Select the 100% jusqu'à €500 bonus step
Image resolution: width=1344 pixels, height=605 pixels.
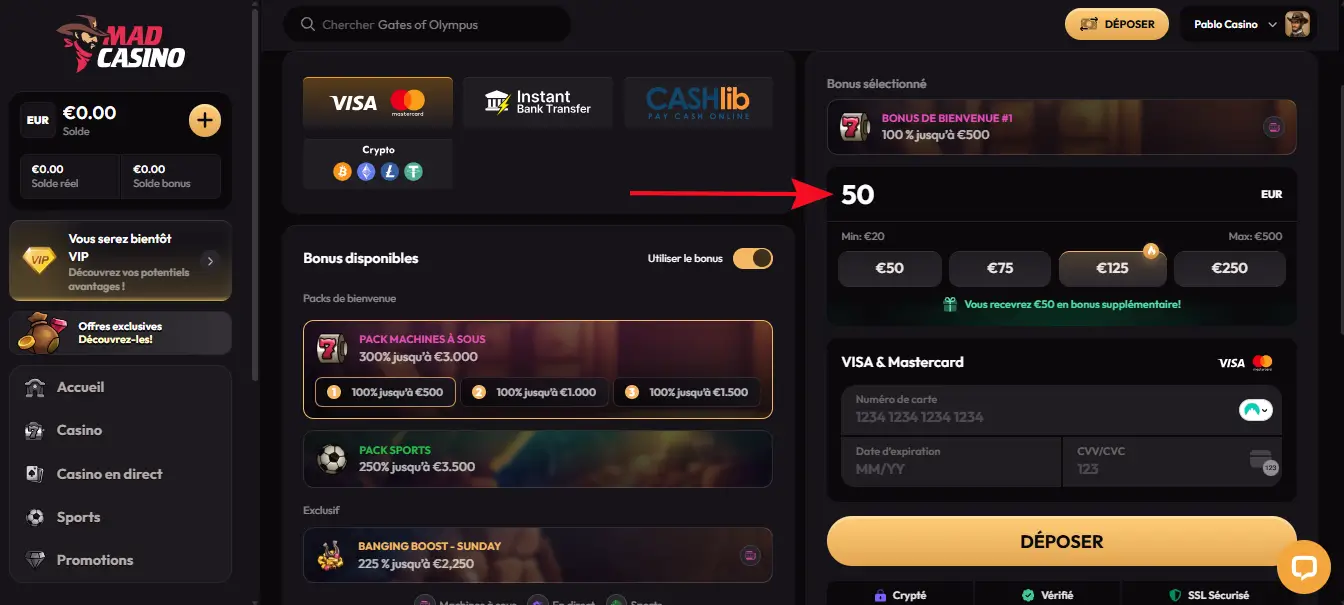tap(386, 392)
